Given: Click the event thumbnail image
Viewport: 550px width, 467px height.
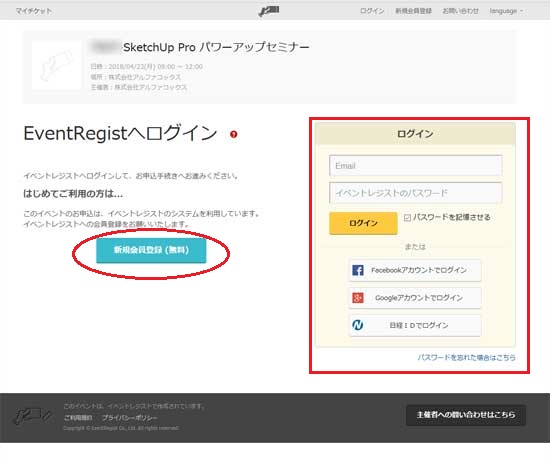Looking at the screenshot, I should pos(56,66).
